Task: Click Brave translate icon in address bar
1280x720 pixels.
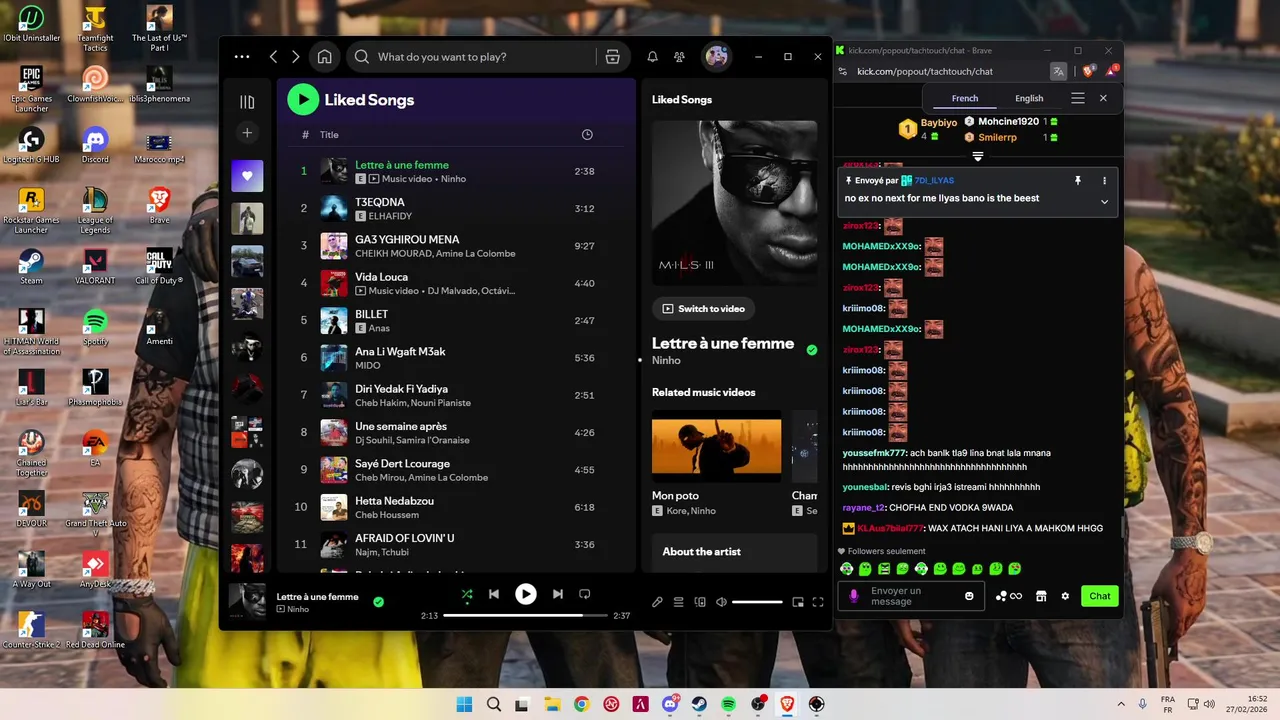Action: (x=1058, y=71)
